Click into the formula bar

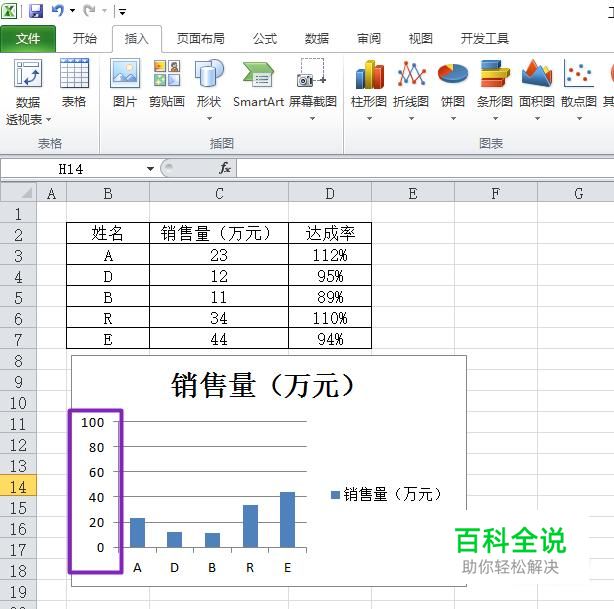point(425,169)
